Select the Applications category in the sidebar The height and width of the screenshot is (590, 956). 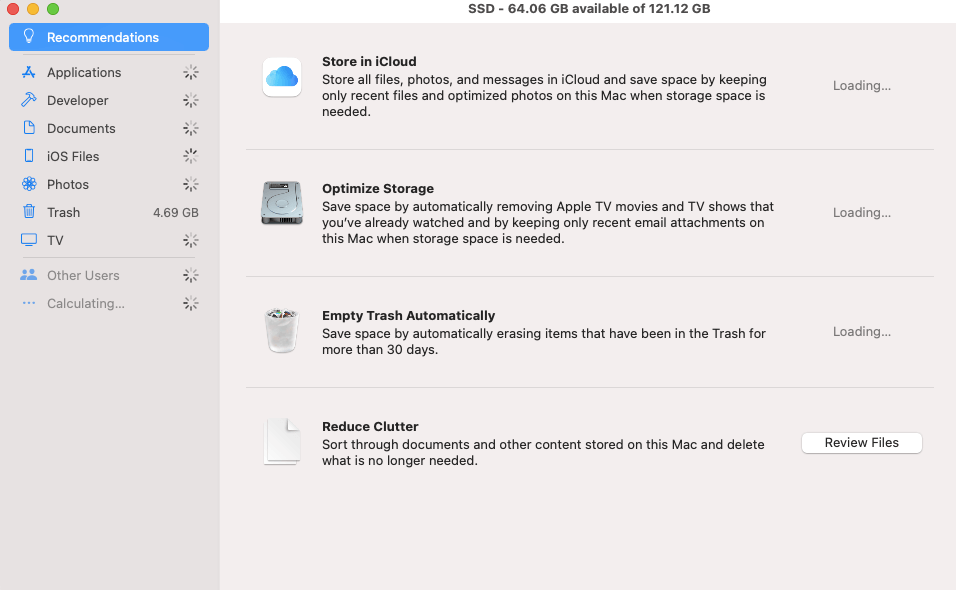[85, 72]
